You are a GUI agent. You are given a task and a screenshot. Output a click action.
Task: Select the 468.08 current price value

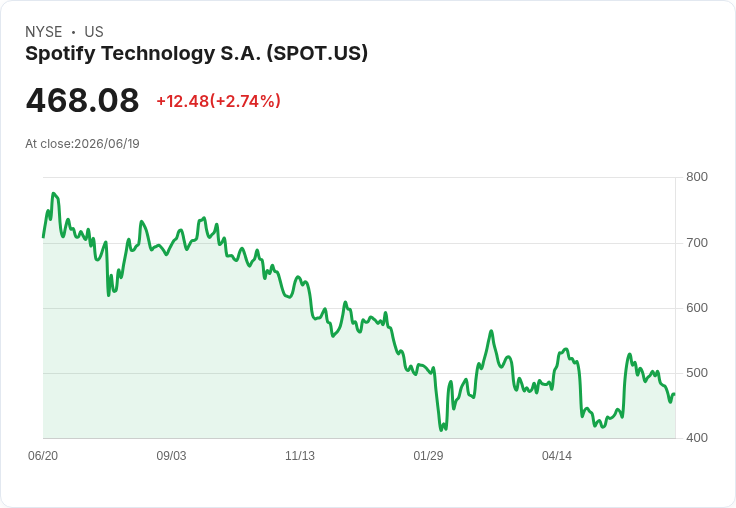[82, 100]
